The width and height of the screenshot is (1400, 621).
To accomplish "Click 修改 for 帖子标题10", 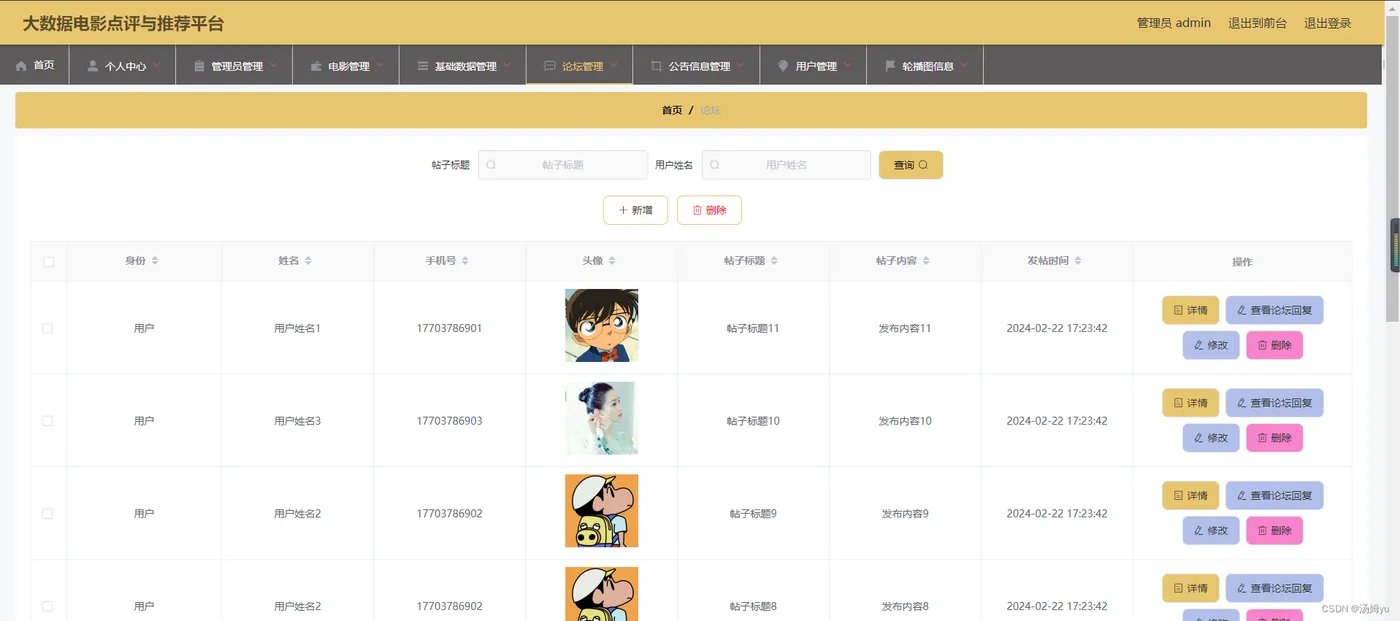I will 1211,438.
